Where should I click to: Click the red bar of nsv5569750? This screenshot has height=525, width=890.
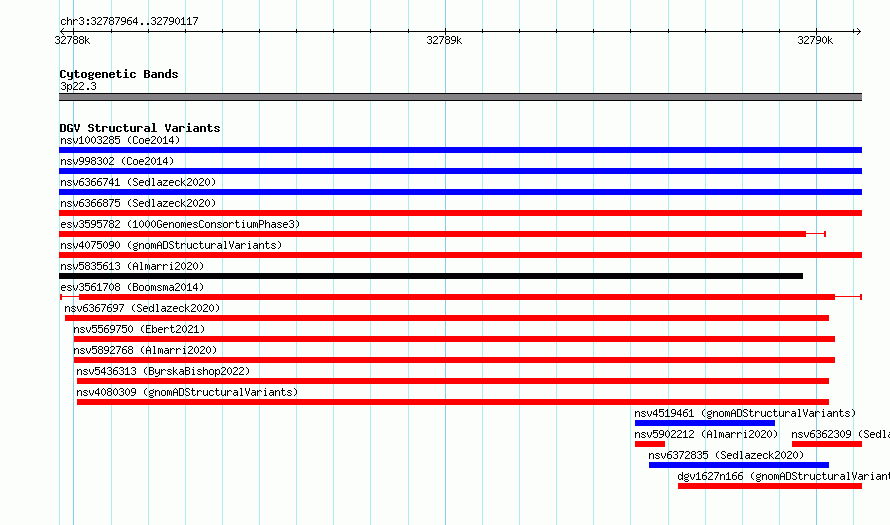(454, 339)
